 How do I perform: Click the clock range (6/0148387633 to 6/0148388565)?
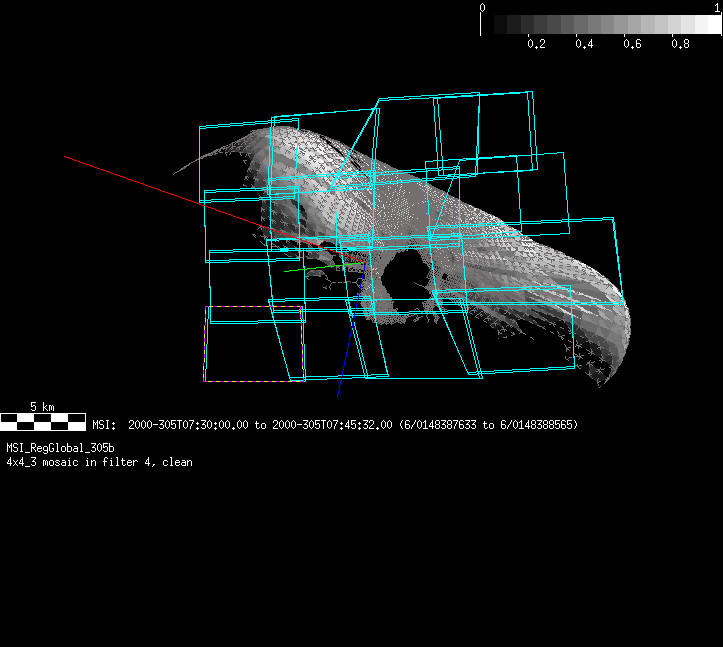click(x=488, y=425)
